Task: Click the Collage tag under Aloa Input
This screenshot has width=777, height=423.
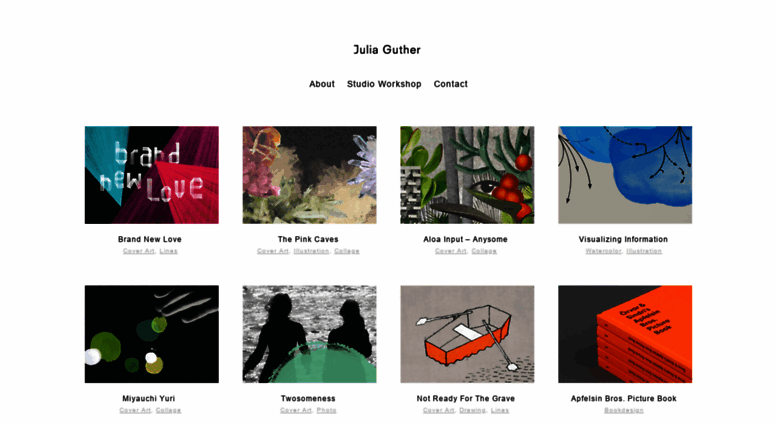Action: tap(484, 251)
